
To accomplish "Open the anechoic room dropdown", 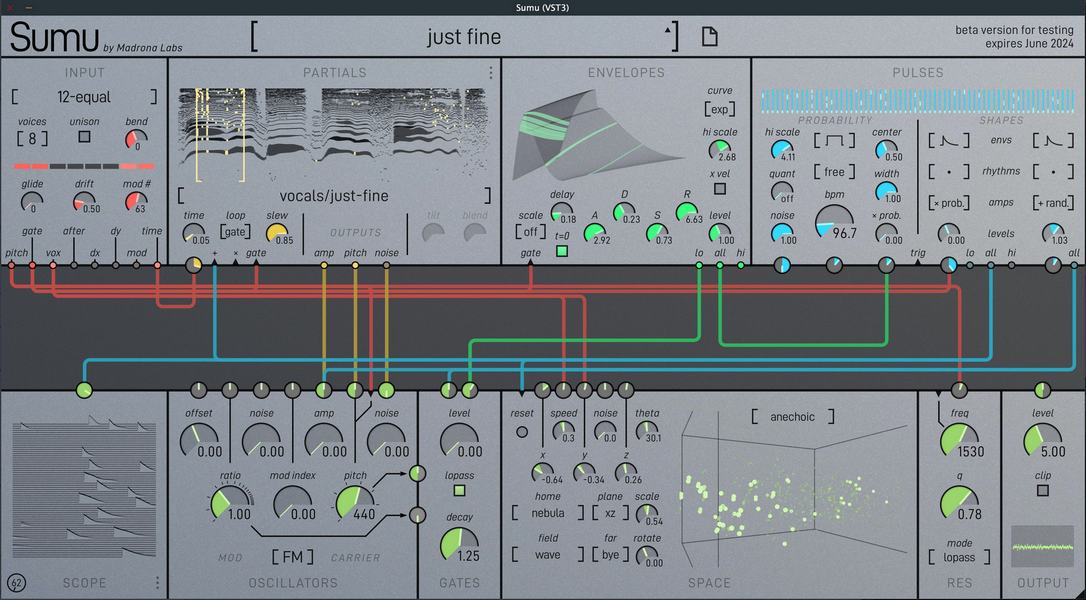I will click(x=792, y=417).
